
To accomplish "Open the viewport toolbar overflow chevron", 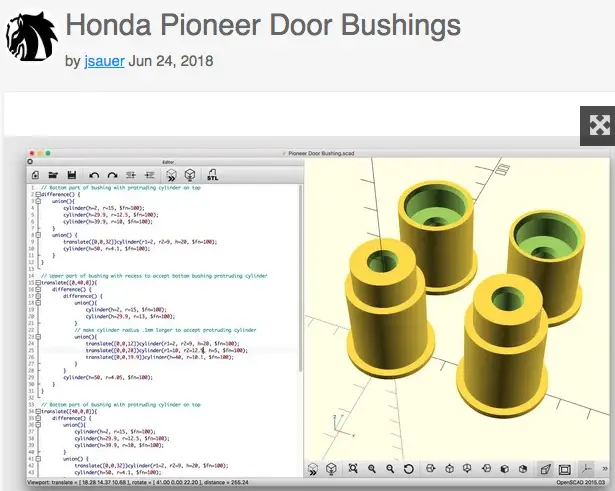I will click(x=605, y=469).
